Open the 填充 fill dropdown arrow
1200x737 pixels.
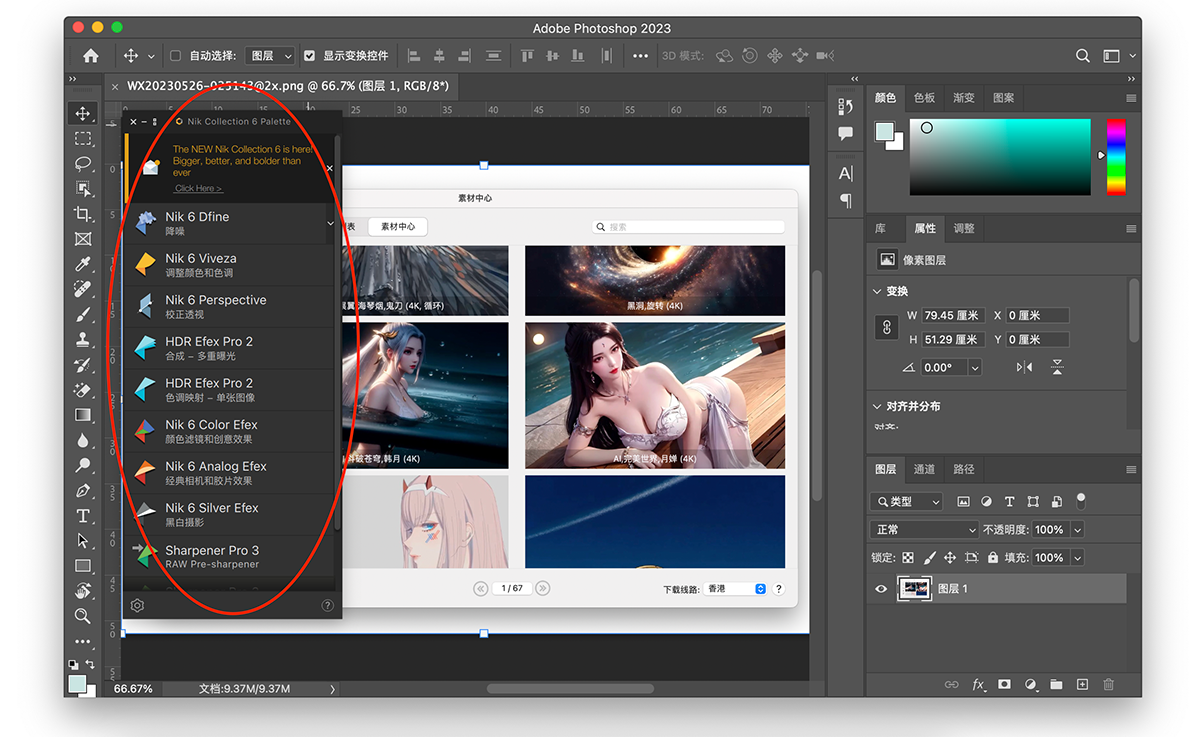(x=1077, y=557)
